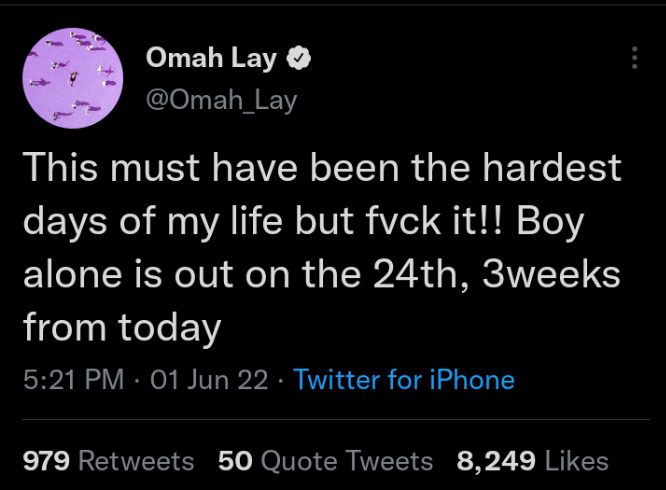Viewport: 666px width, 490px height.
Task: Click the @Omah_Lay handle
Action: coord(221,101)
